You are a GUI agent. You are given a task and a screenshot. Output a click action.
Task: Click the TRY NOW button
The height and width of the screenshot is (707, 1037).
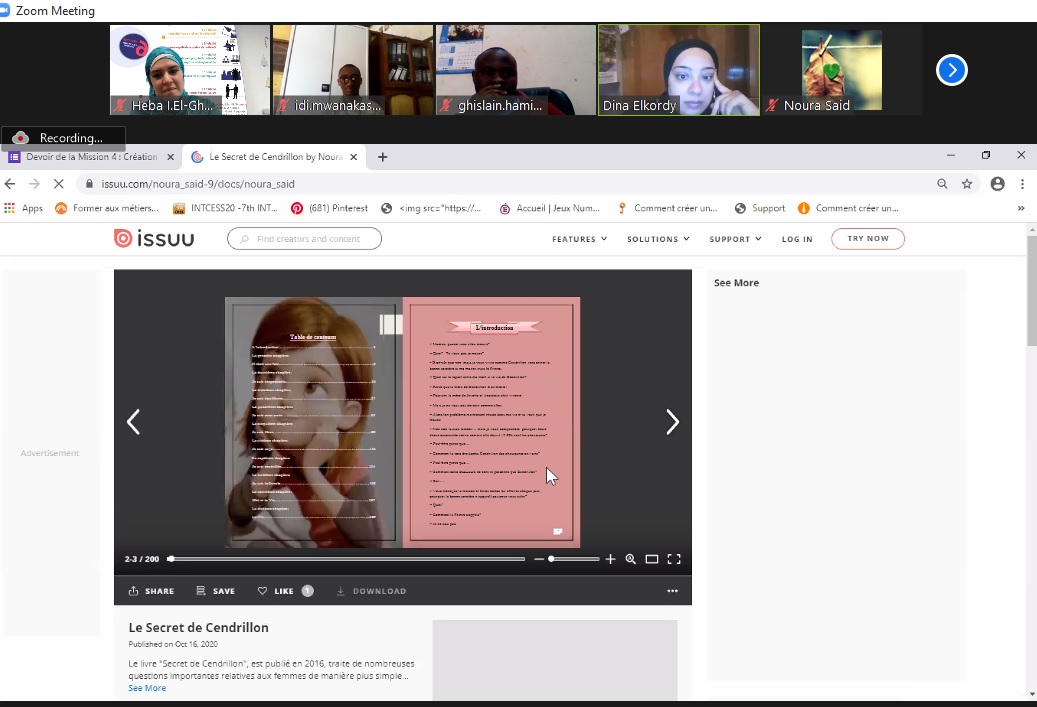[x=867, y=238]
